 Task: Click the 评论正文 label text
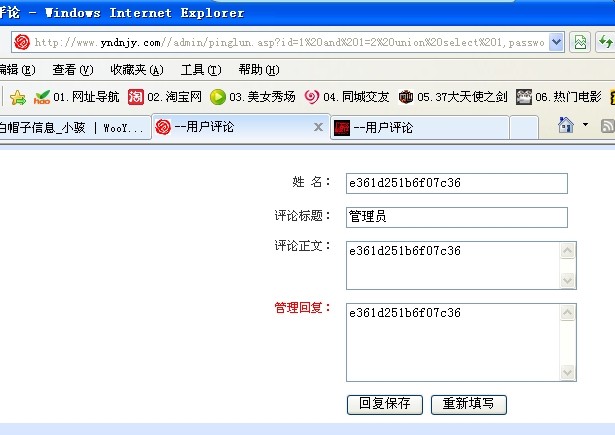[302, 246]
